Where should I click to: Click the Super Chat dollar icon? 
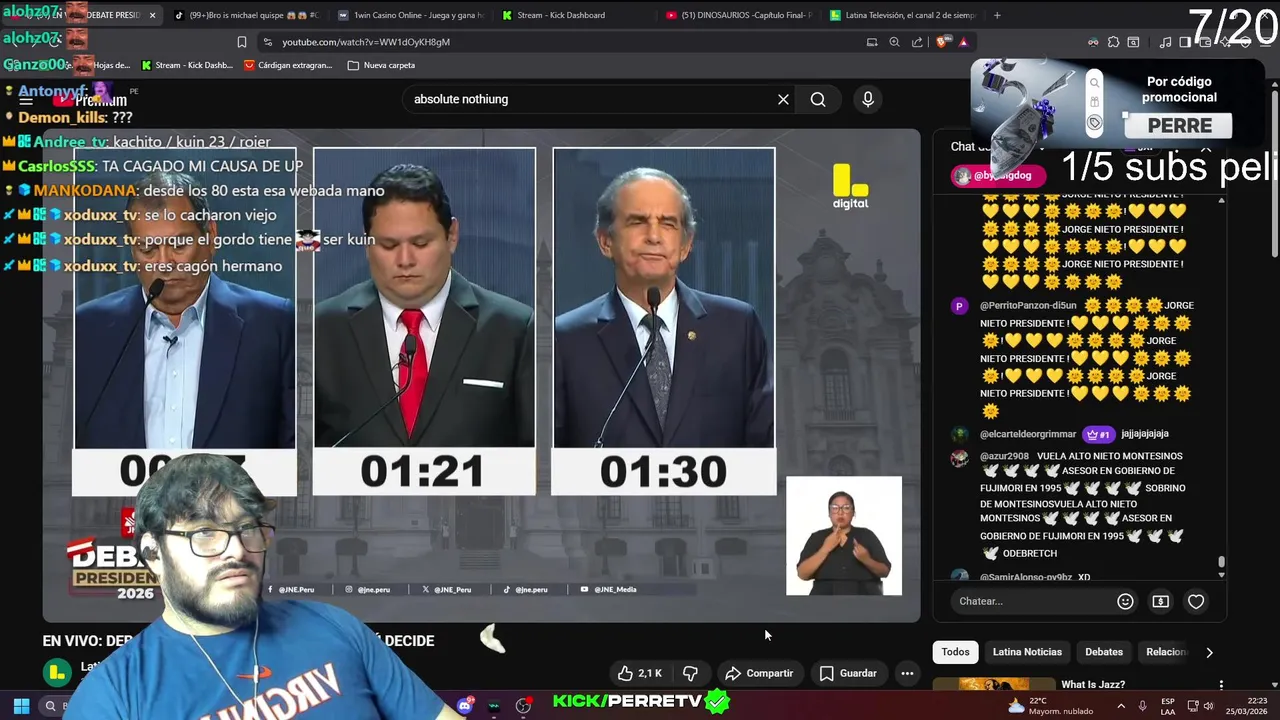[1160, 601]
